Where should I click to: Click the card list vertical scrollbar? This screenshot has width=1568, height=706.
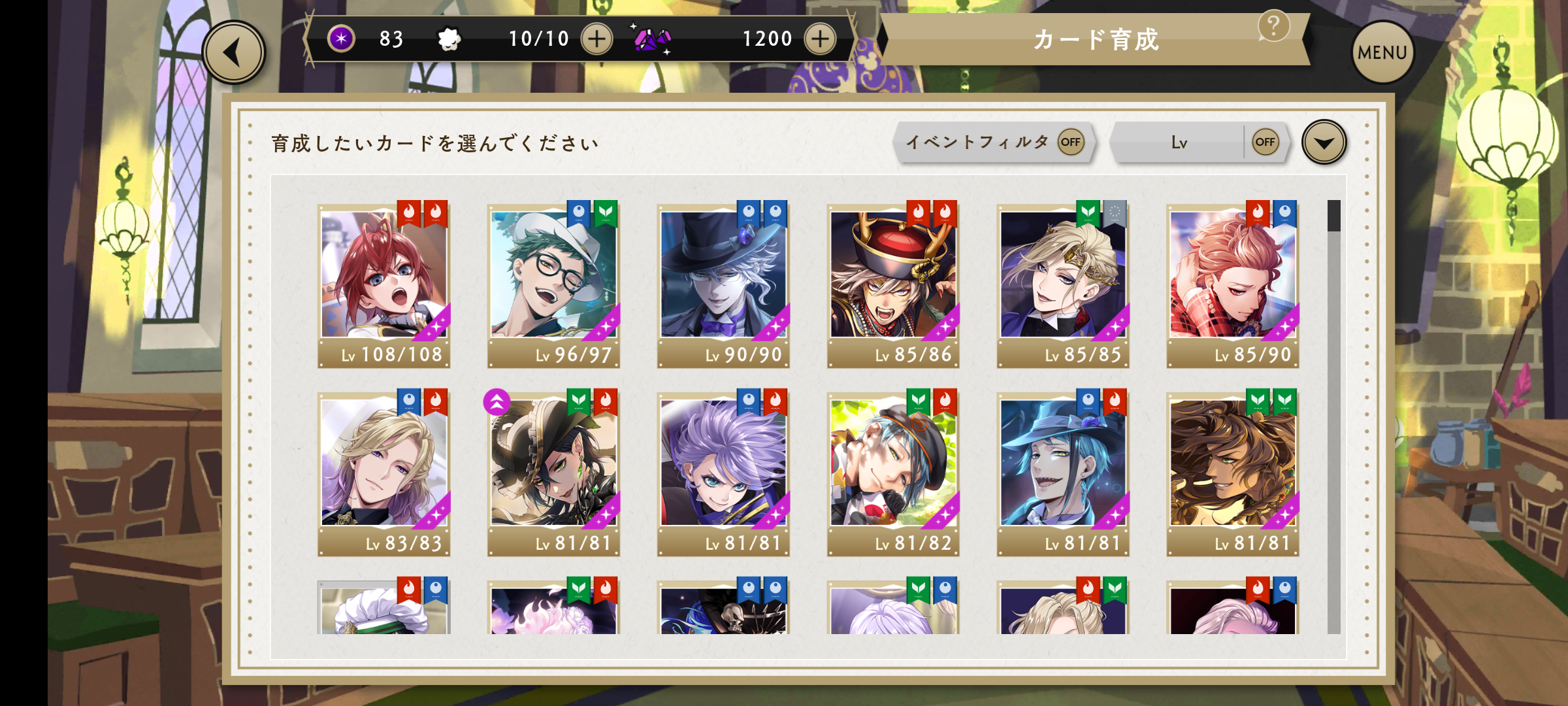tap(1333, 417)
